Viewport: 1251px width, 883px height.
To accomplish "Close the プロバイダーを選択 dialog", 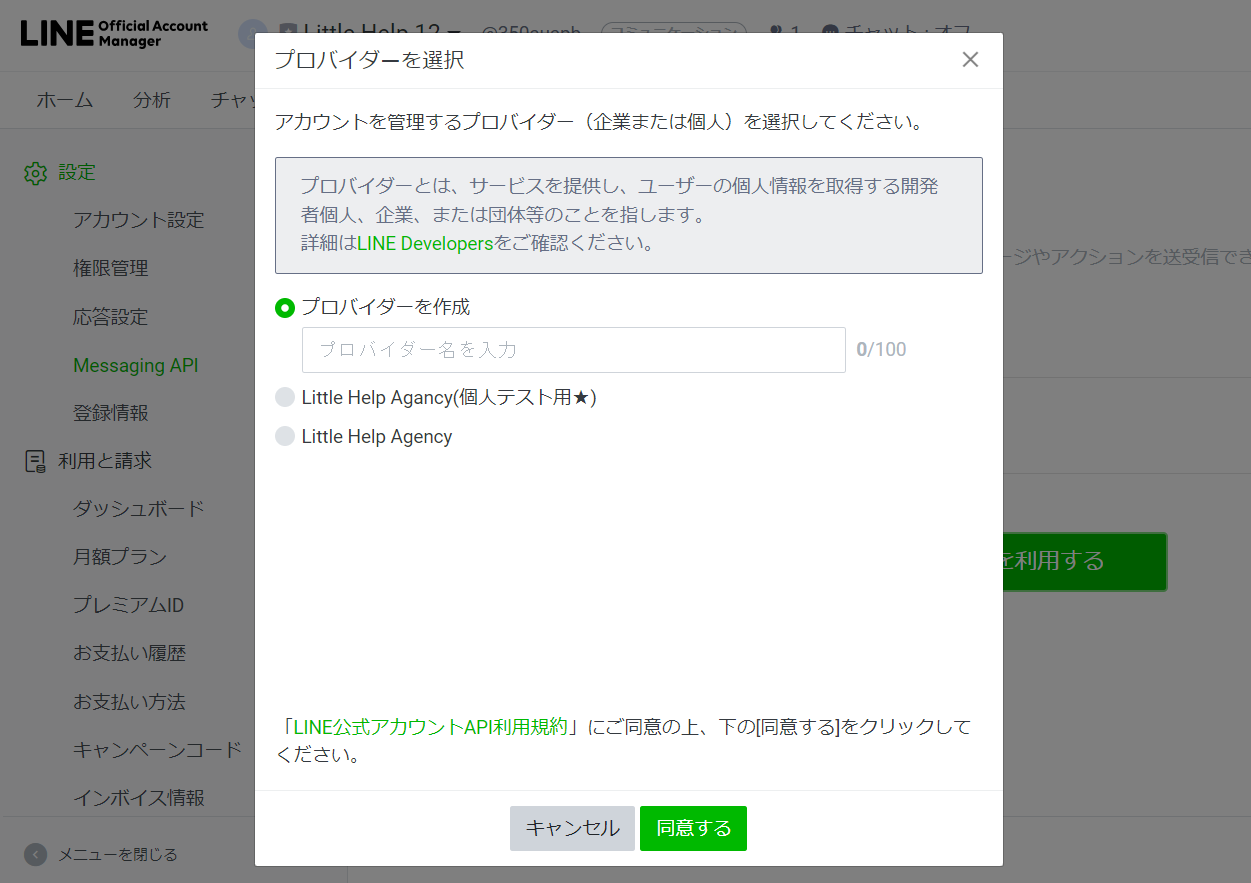I will 969,59.
